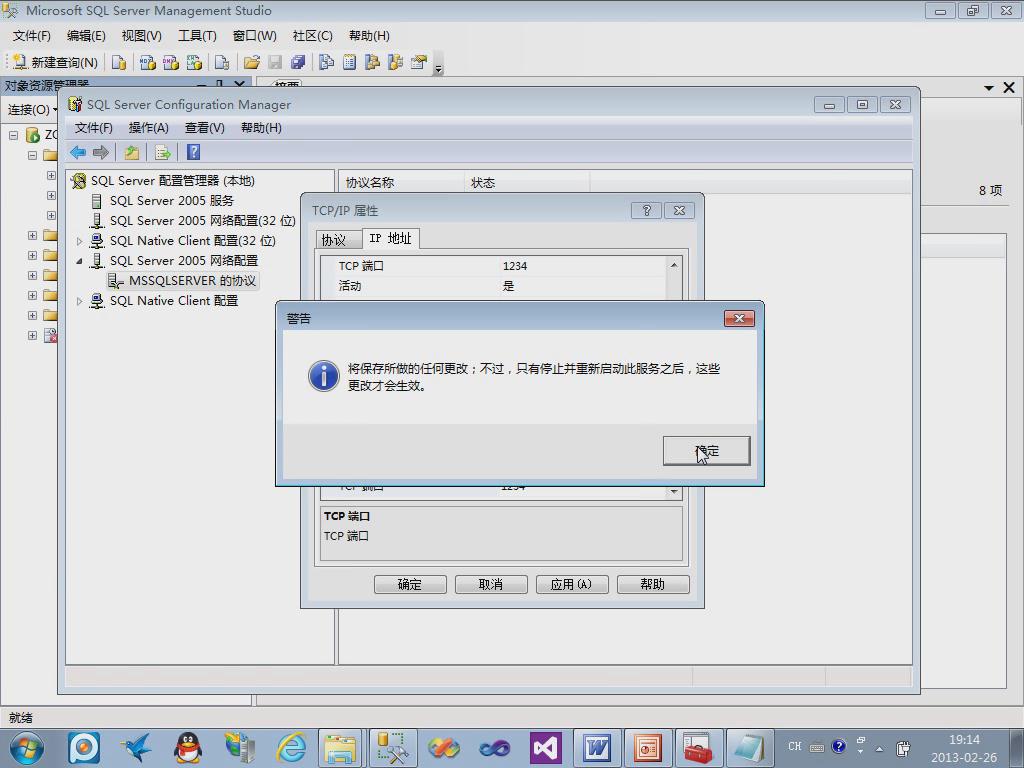Click 帮助 button in TCP/IP properties dialog
This screenshot has height=768, width=1024.
[x=653, y=584]
